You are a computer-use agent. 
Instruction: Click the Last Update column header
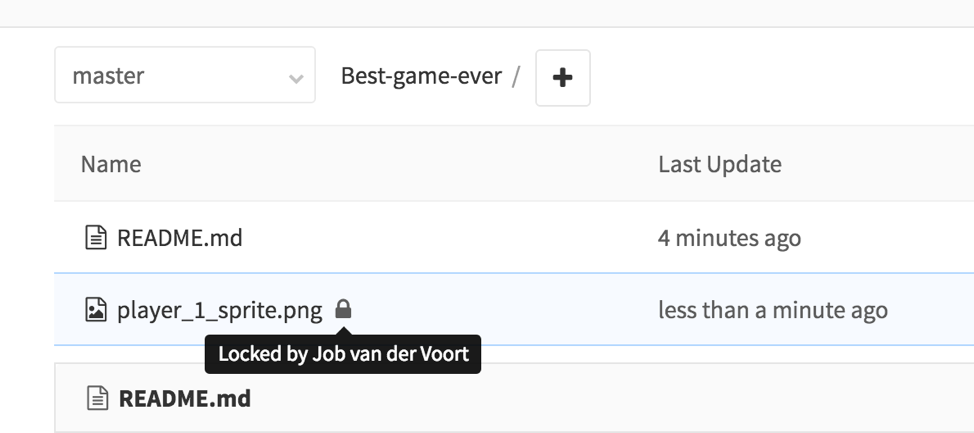point(719,164)
